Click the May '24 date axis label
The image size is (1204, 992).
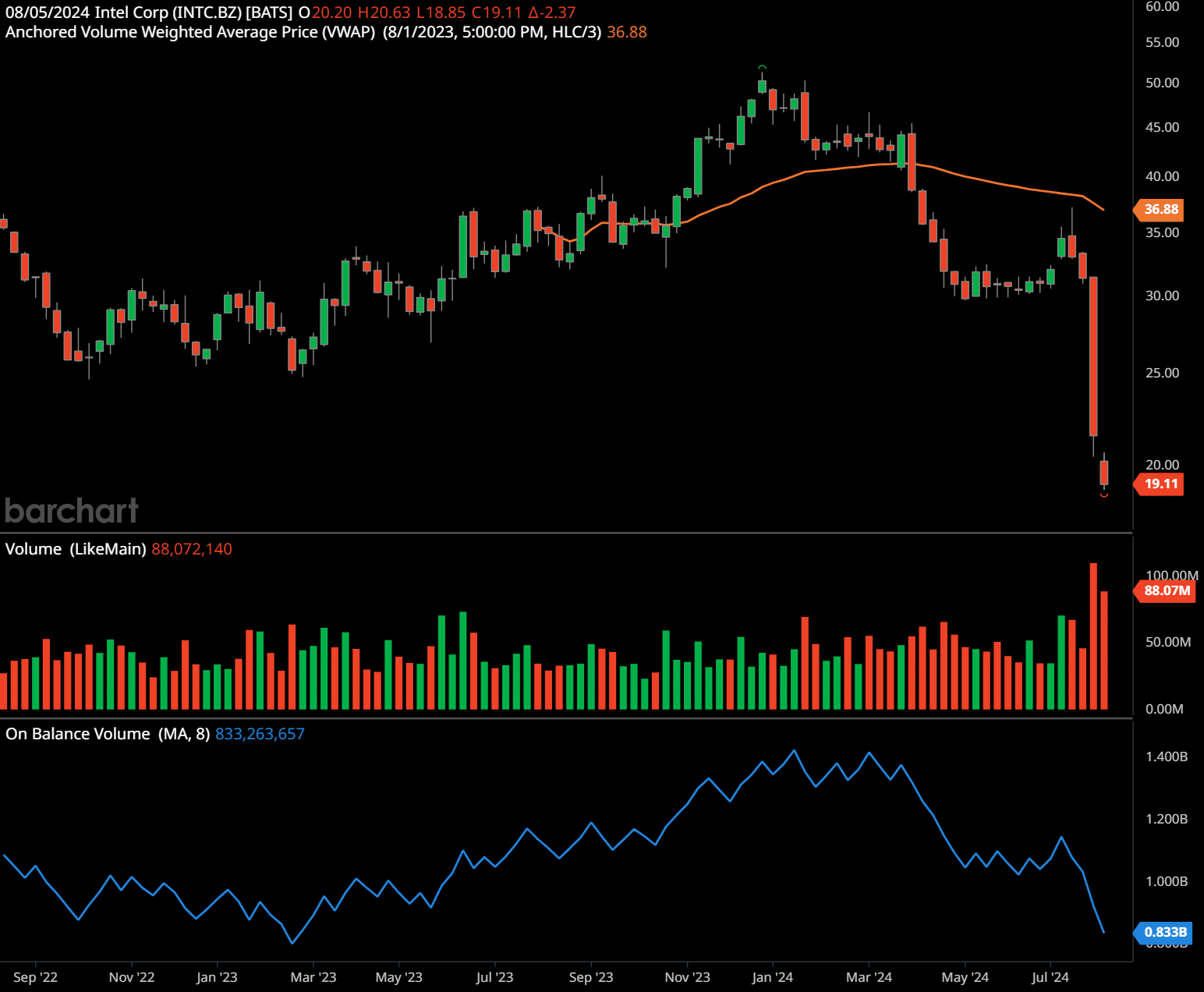965,977
